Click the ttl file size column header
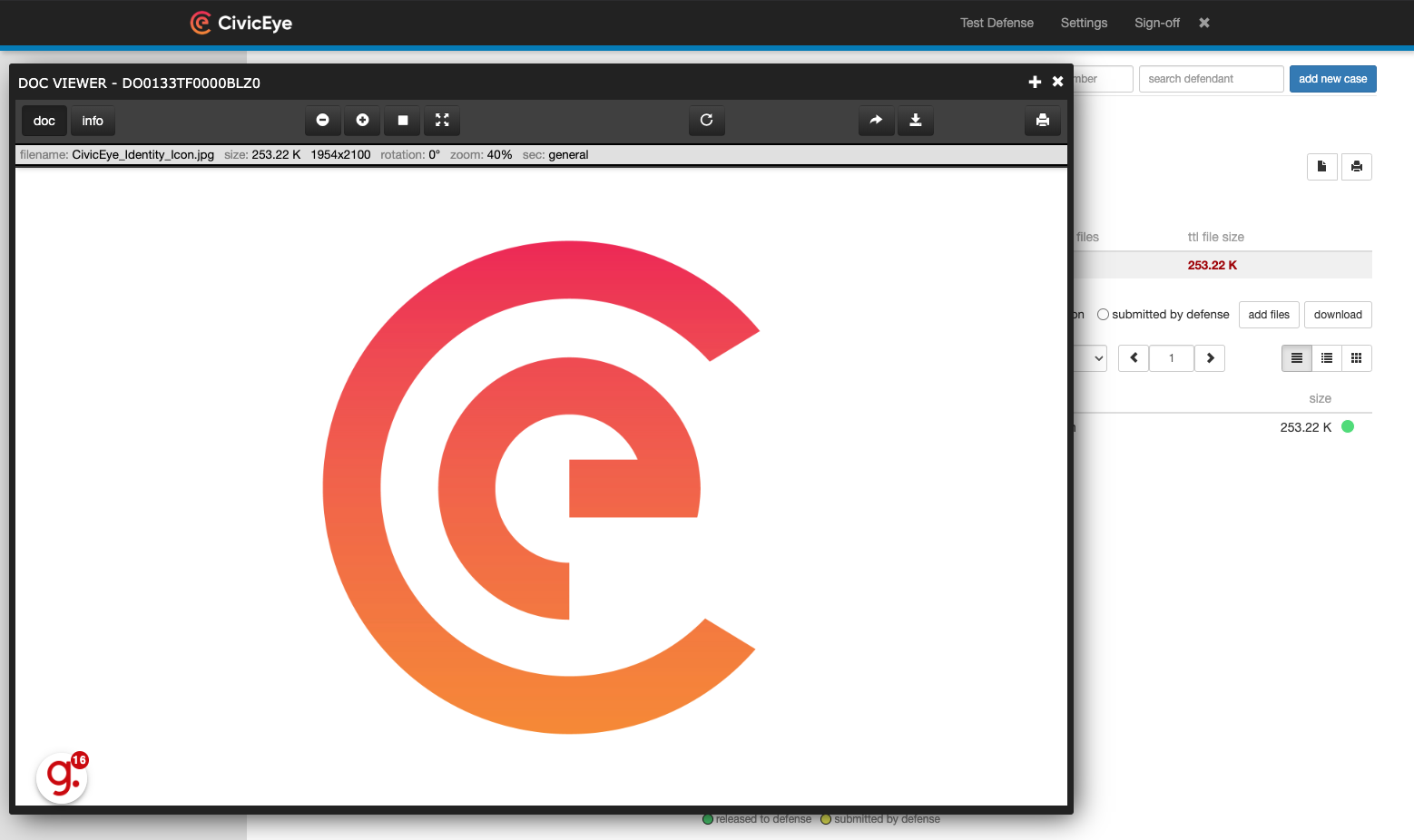Screen dimensions: 1414x840 pyautogui.click(x=1216, y=237)
